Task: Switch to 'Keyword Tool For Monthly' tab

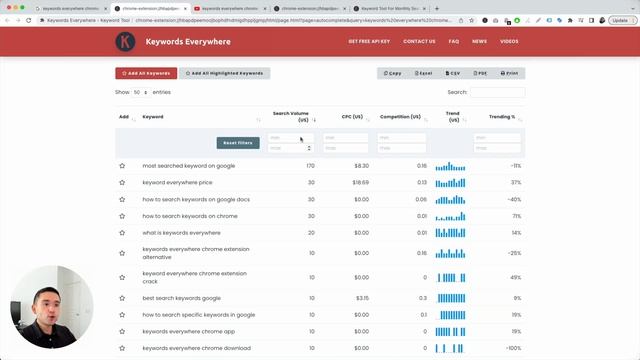Action: tap(390, 9)
